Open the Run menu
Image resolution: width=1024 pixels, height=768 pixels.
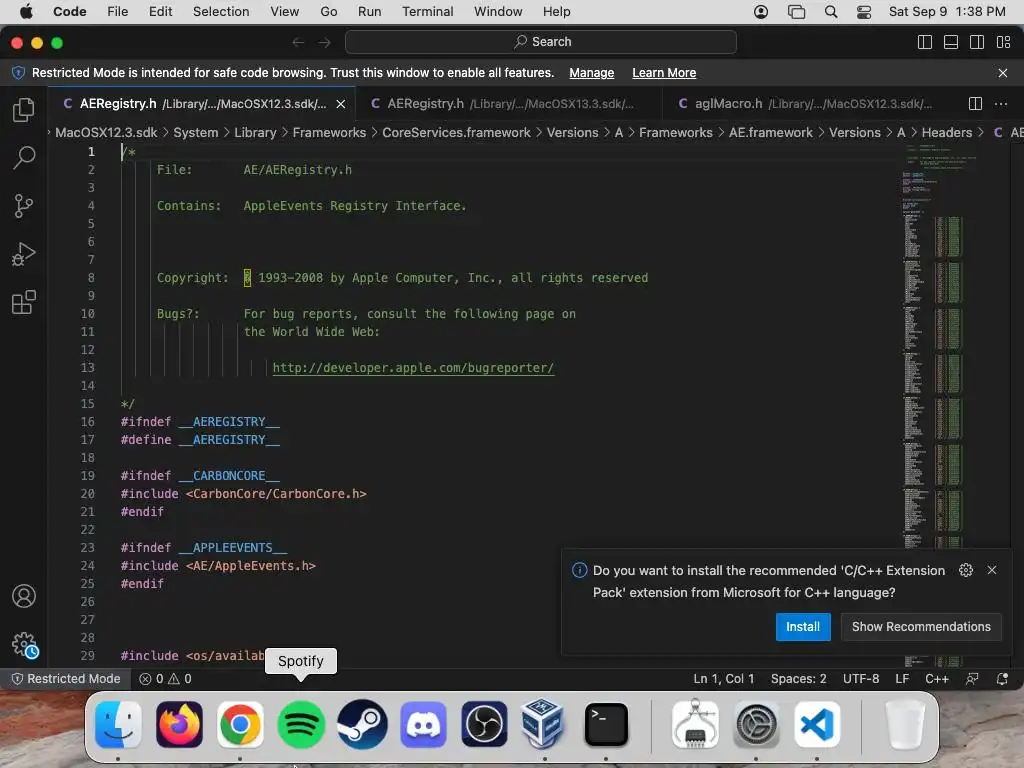coord(369,12)
